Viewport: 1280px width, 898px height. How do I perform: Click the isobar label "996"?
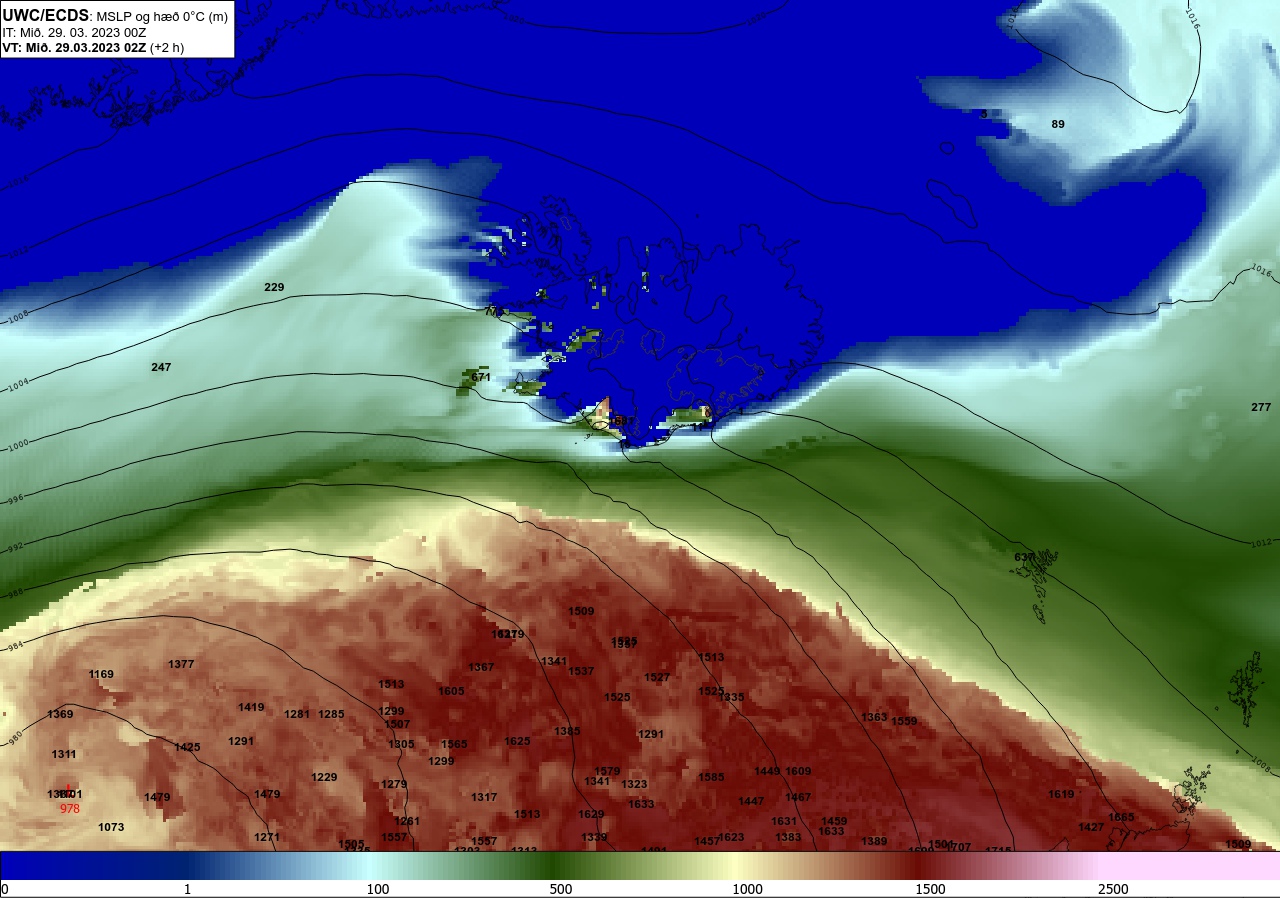(15, 498)
